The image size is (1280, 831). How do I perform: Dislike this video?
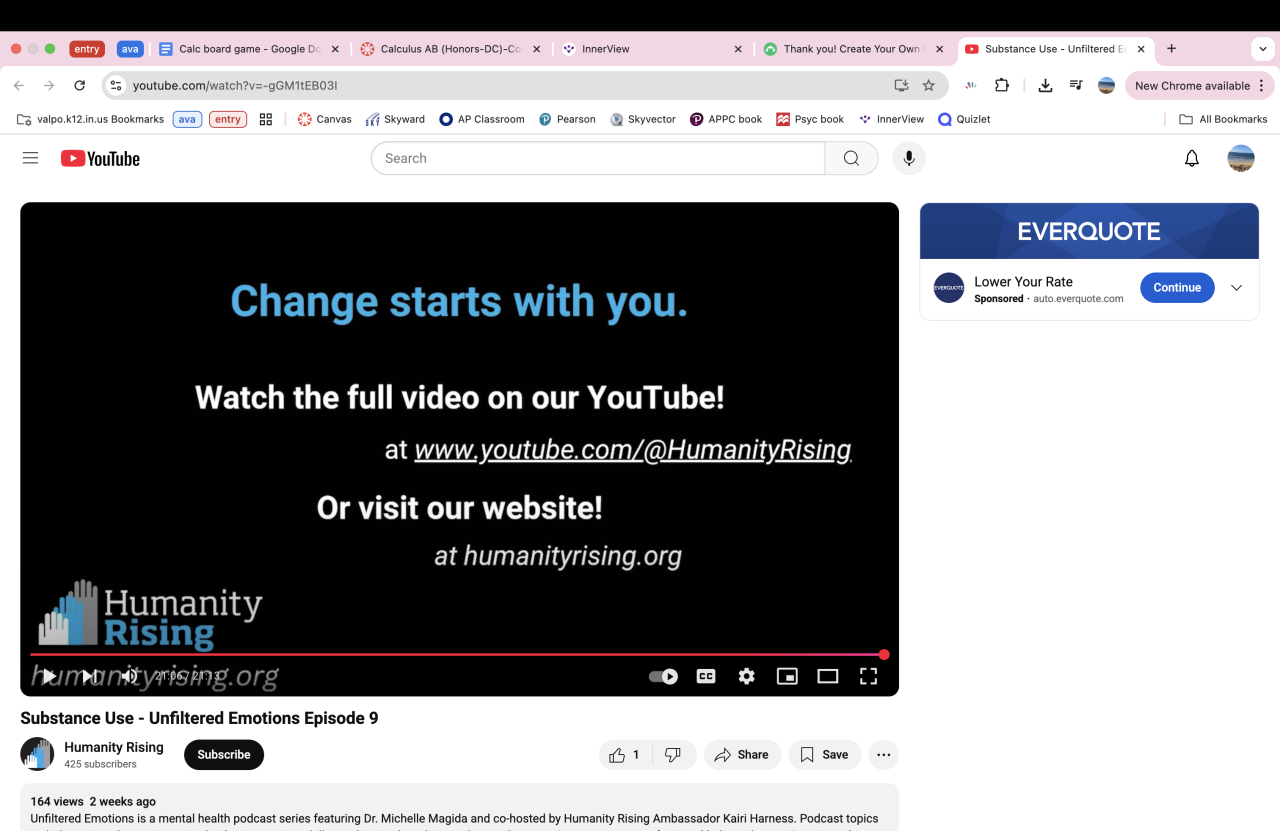[x=673, y=755]
